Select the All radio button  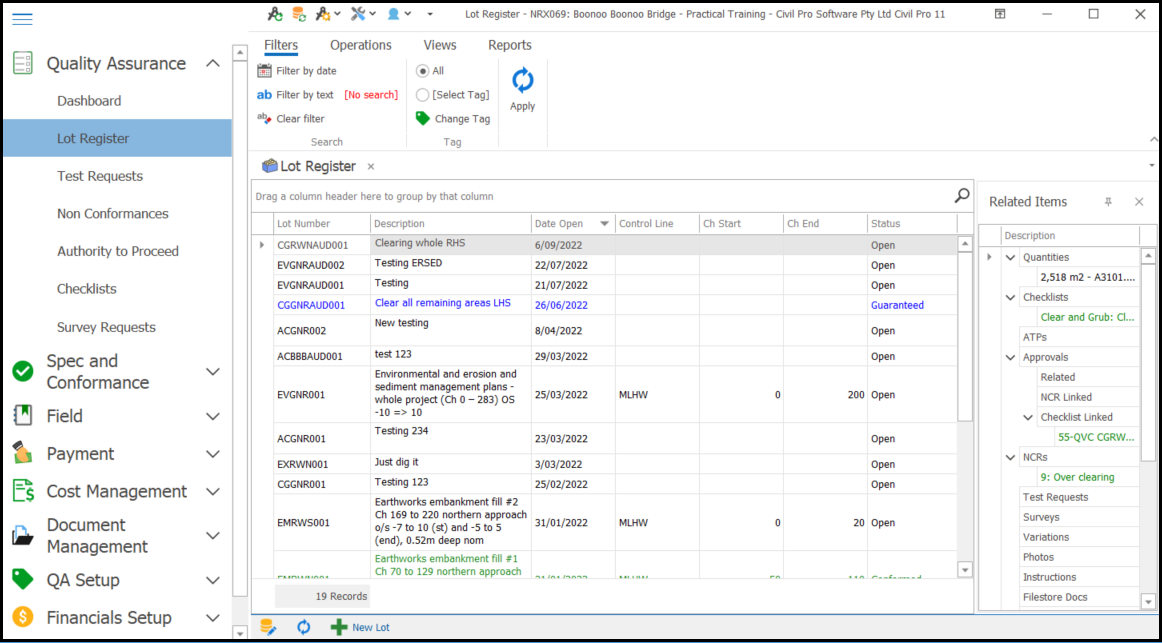(x=423, y=71)
